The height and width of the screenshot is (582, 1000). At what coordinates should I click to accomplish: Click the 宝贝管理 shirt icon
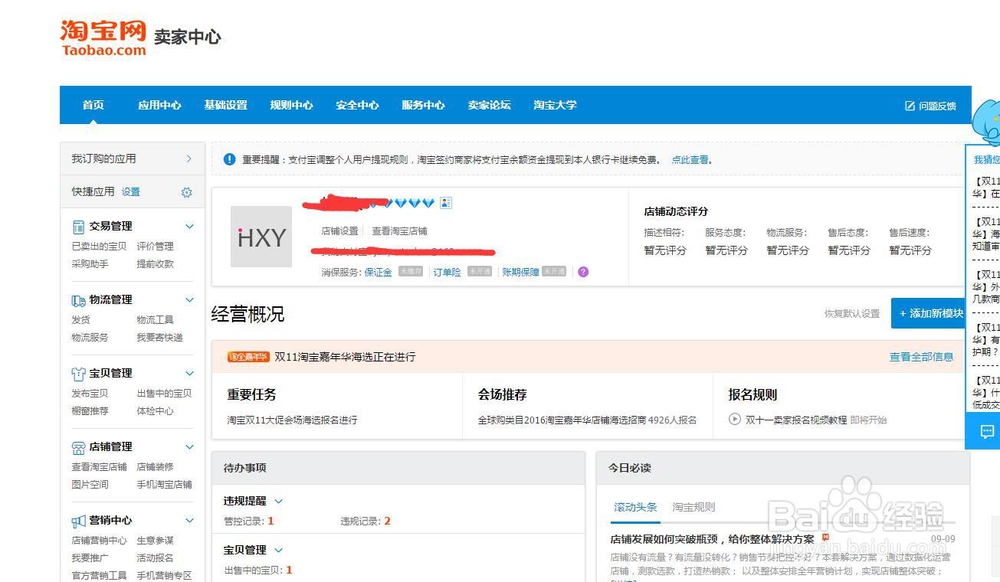78,374
